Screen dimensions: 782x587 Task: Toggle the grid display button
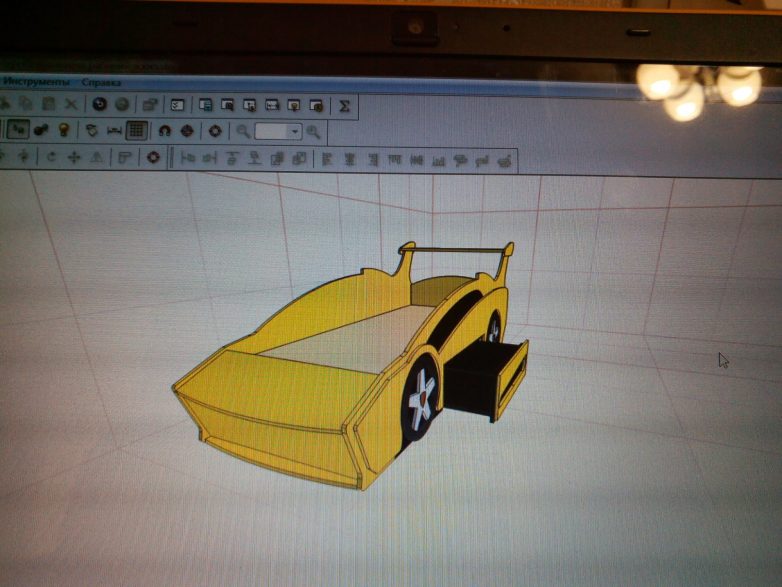tap(138, 130)
